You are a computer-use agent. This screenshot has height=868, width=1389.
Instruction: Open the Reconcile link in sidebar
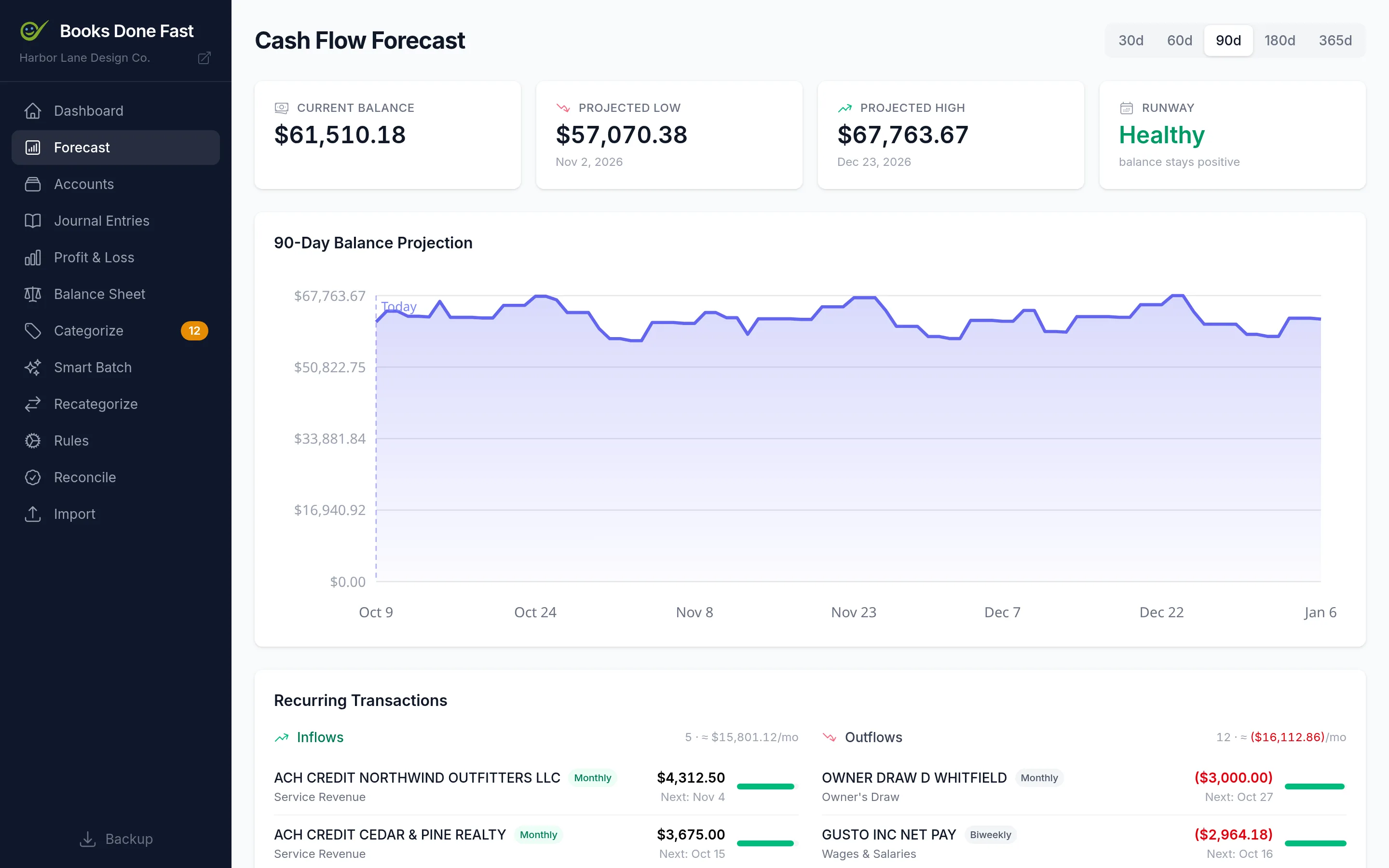tap(115, 477)
